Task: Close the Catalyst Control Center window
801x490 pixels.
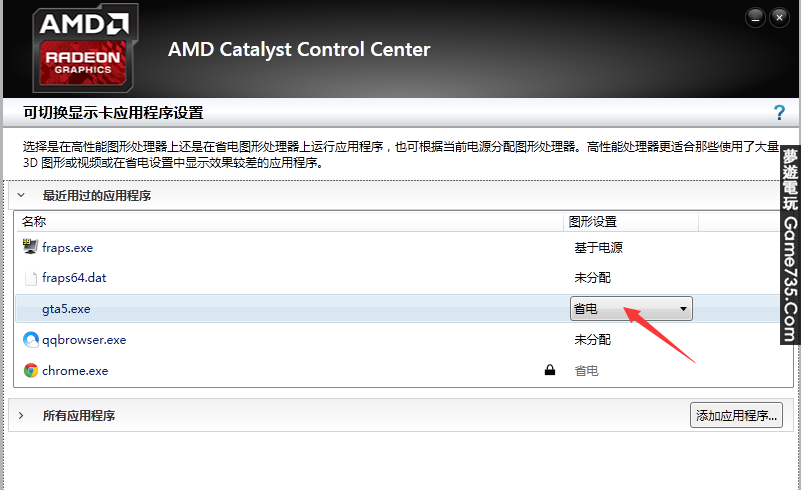Action: click(780, 16)
